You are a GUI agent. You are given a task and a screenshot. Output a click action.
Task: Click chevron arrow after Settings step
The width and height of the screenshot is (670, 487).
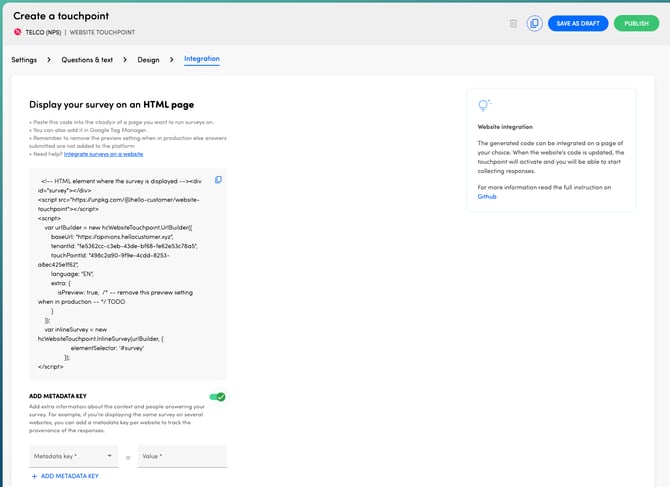click(49, 60)
